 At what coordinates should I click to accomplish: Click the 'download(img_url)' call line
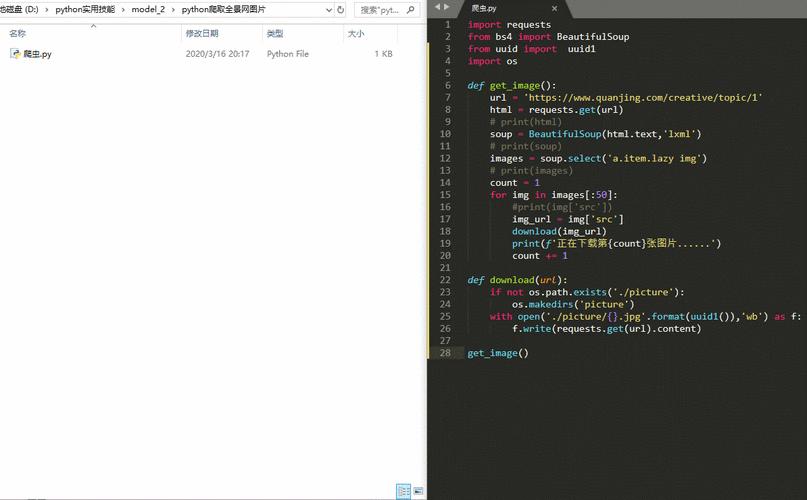559,231
